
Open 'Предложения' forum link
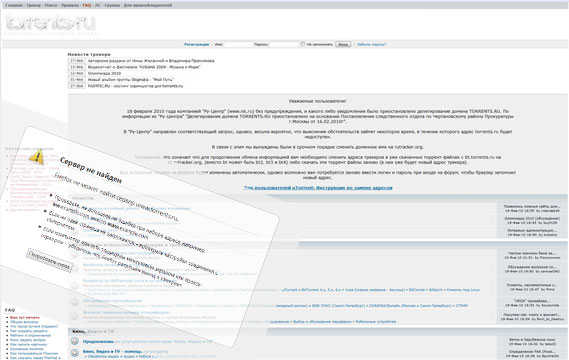click(x=98, y=341)
